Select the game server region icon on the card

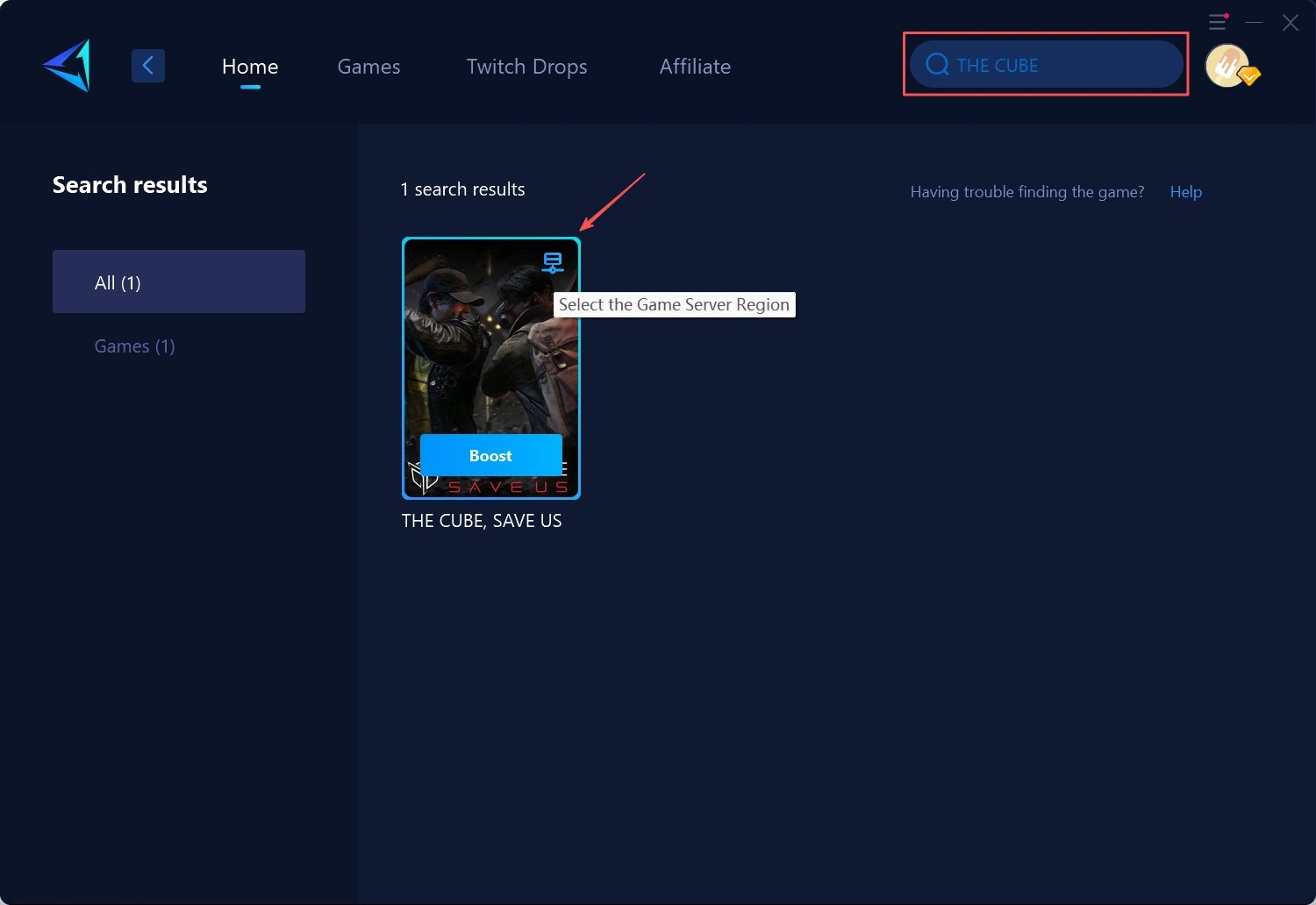click(552, 262)
